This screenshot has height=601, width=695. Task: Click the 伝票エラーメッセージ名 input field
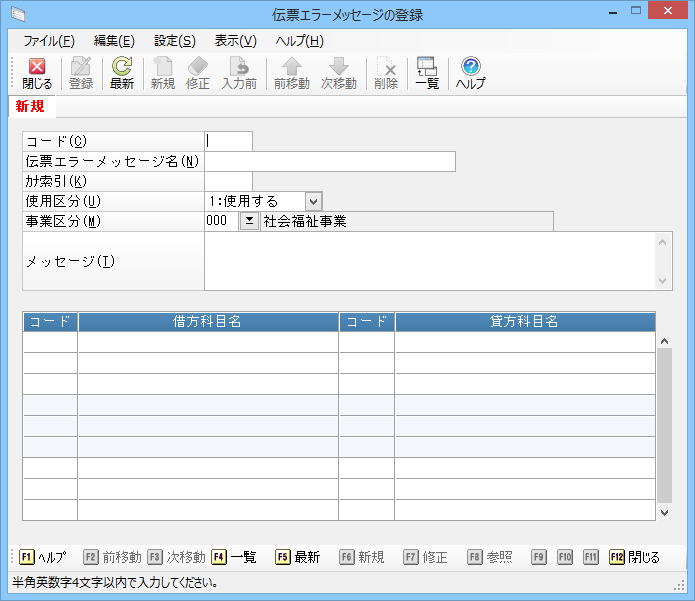pyautogui.click(x=330, y=161)
